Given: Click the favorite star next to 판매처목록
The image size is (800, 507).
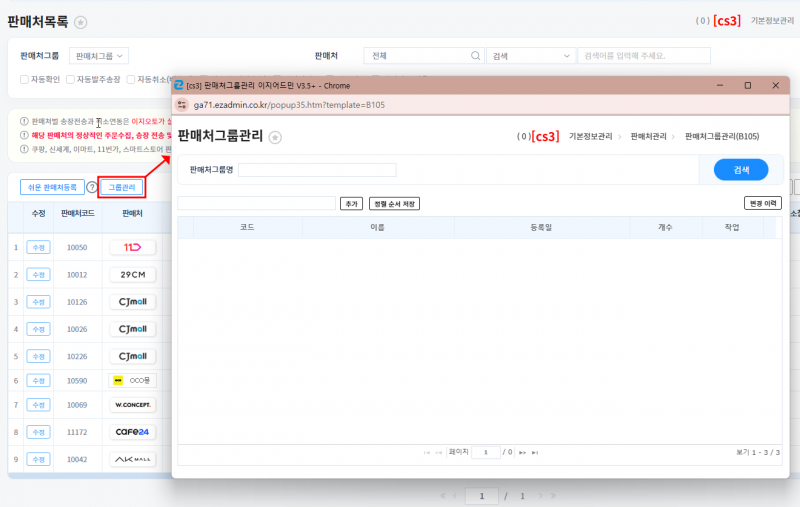Looking at the screenshot, I should coord(81,21).
